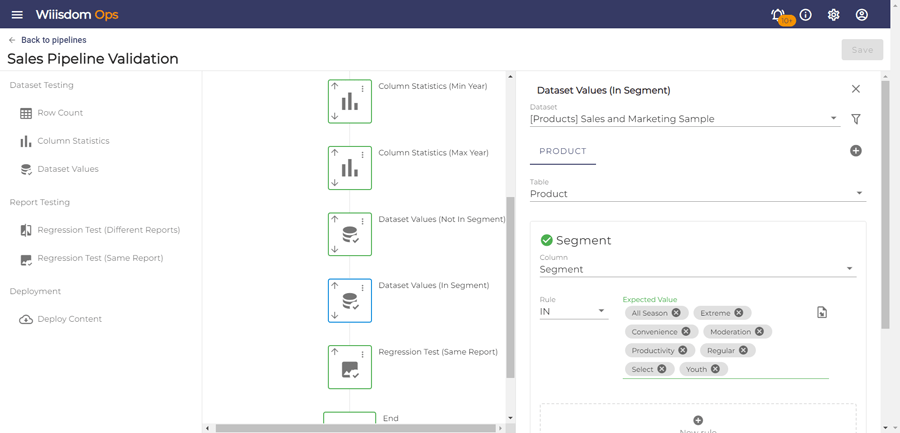Remove the Select chip
Viewport: 900px width, 433px height.
coord(662,369)
